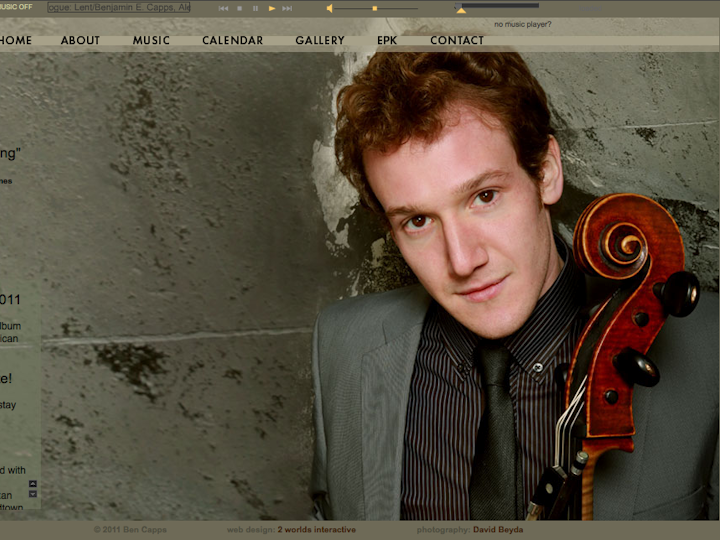Skip to the next track
This screenshot has width=720, height=540.
287,8
